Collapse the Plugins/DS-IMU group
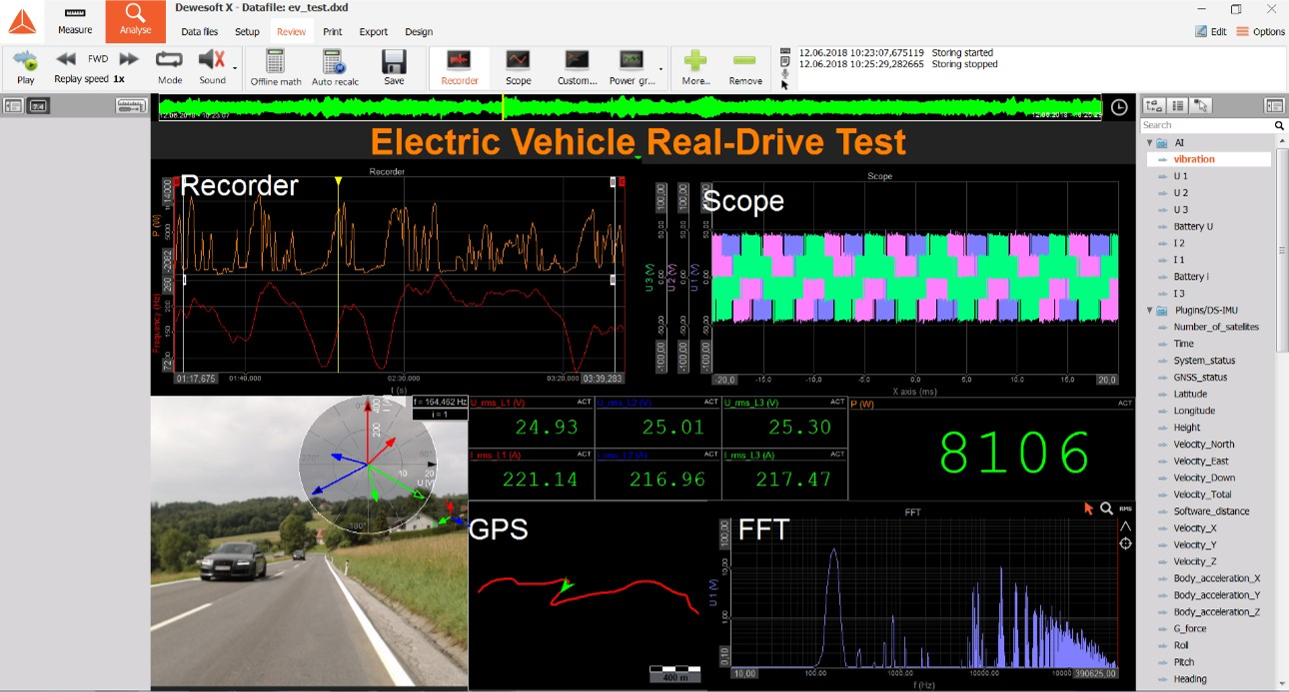 pos(1150,310)
